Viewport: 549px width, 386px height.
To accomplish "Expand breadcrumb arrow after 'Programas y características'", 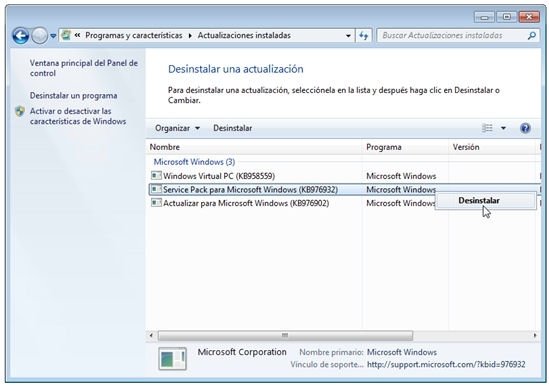I will (190, 36).
